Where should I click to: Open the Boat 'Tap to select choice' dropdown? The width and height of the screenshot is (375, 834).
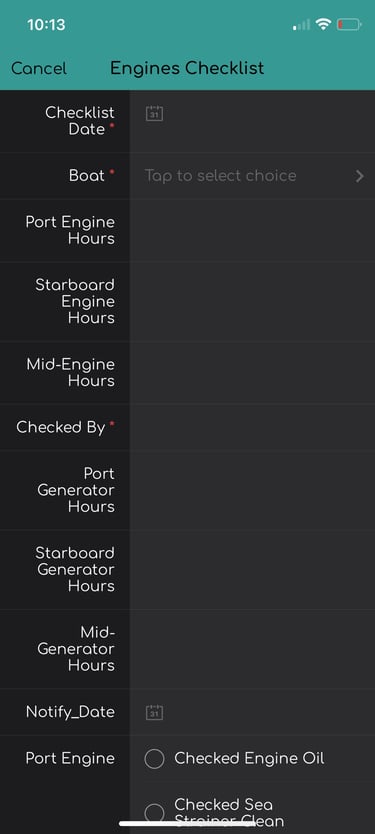253,176
